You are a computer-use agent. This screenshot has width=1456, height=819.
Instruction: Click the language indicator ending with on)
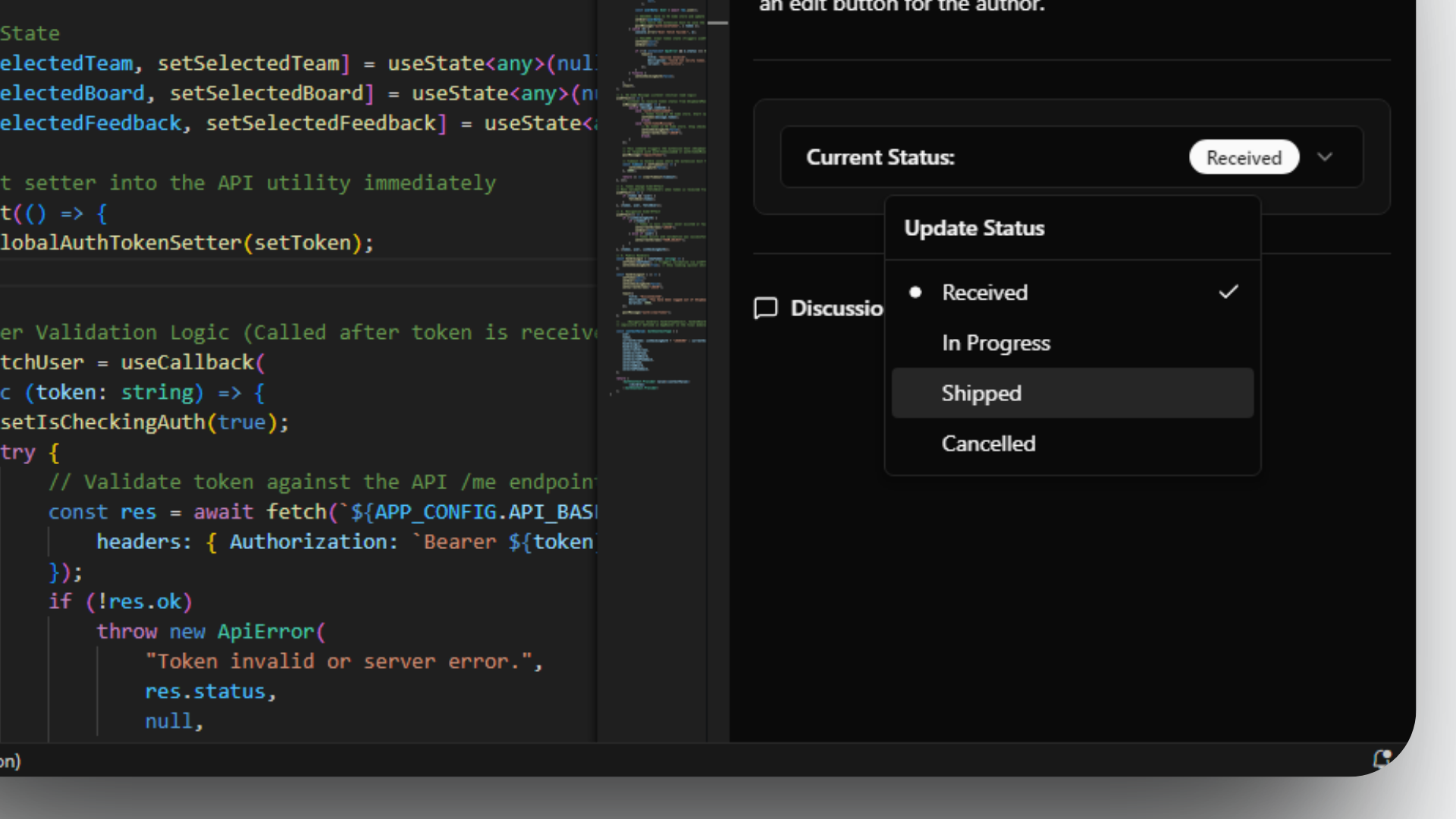click(x=11, y=761)
